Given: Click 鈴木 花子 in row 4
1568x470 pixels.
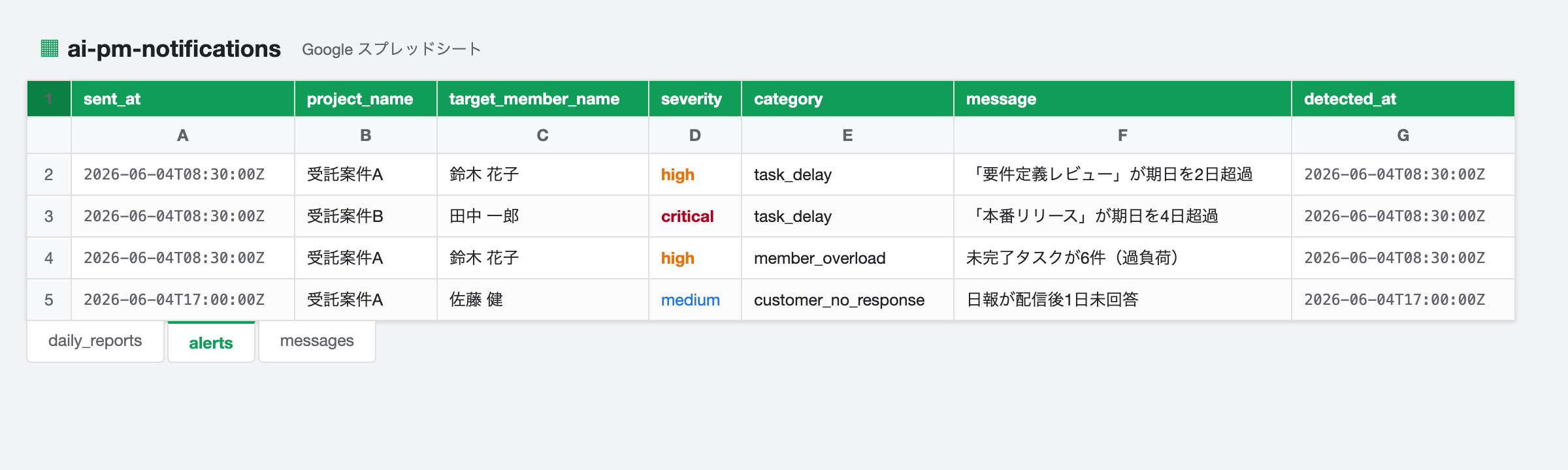Looking at the screenshot, I should point(543,258).
